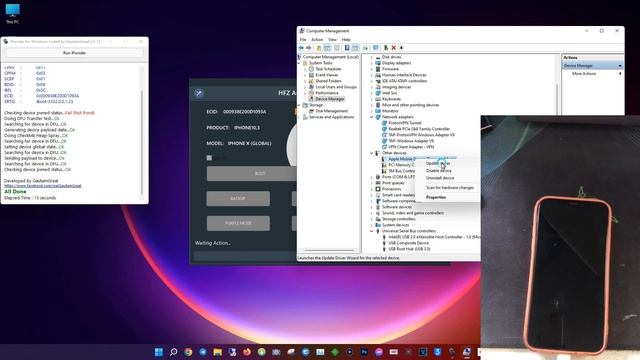Click the PURPLE MODE button in HFZ window
This screenshot has width=640, height=360.
click(238, 223)
